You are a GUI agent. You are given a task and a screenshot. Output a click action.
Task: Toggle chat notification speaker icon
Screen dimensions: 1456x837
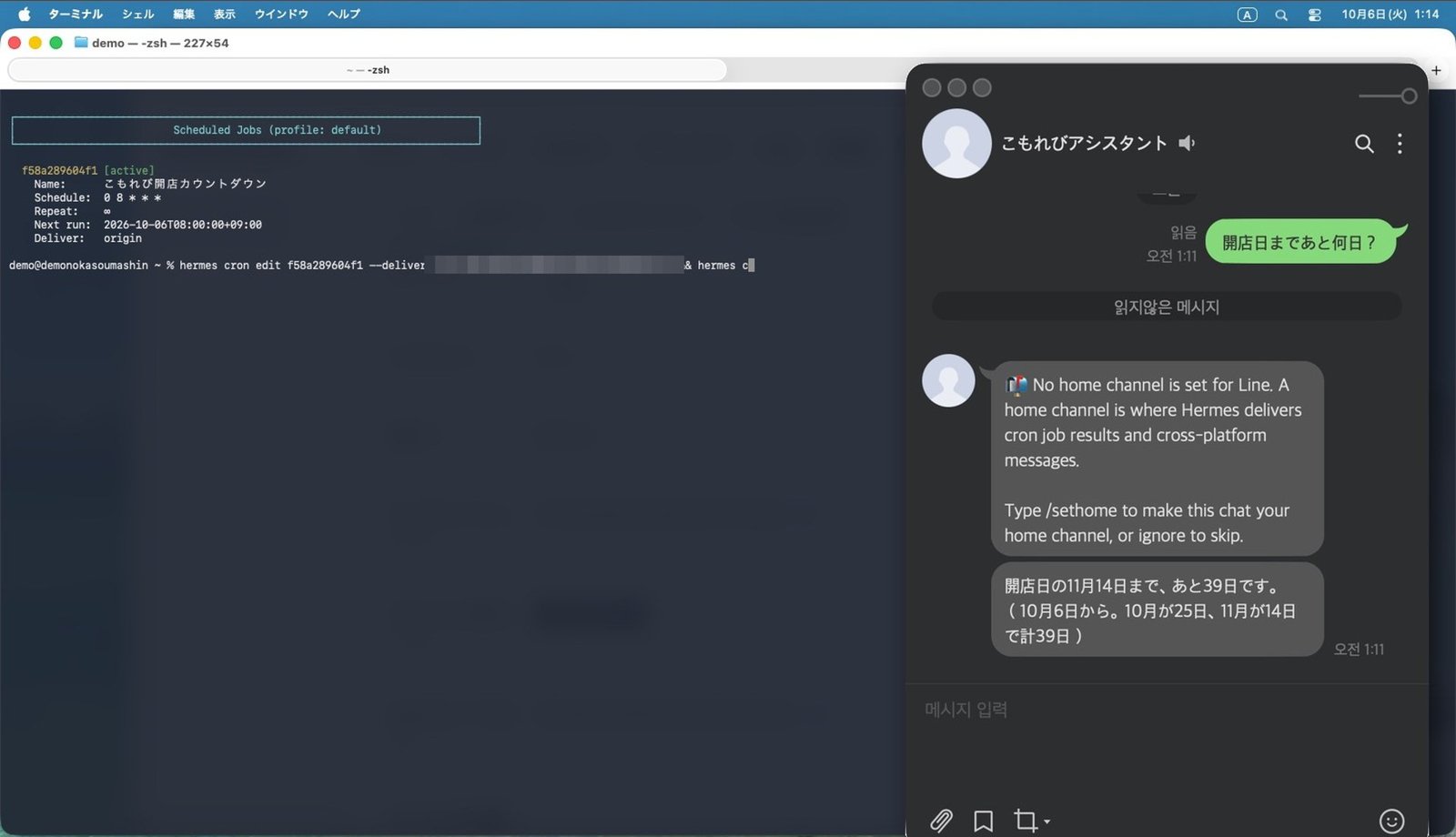(x=1187, y=143)
